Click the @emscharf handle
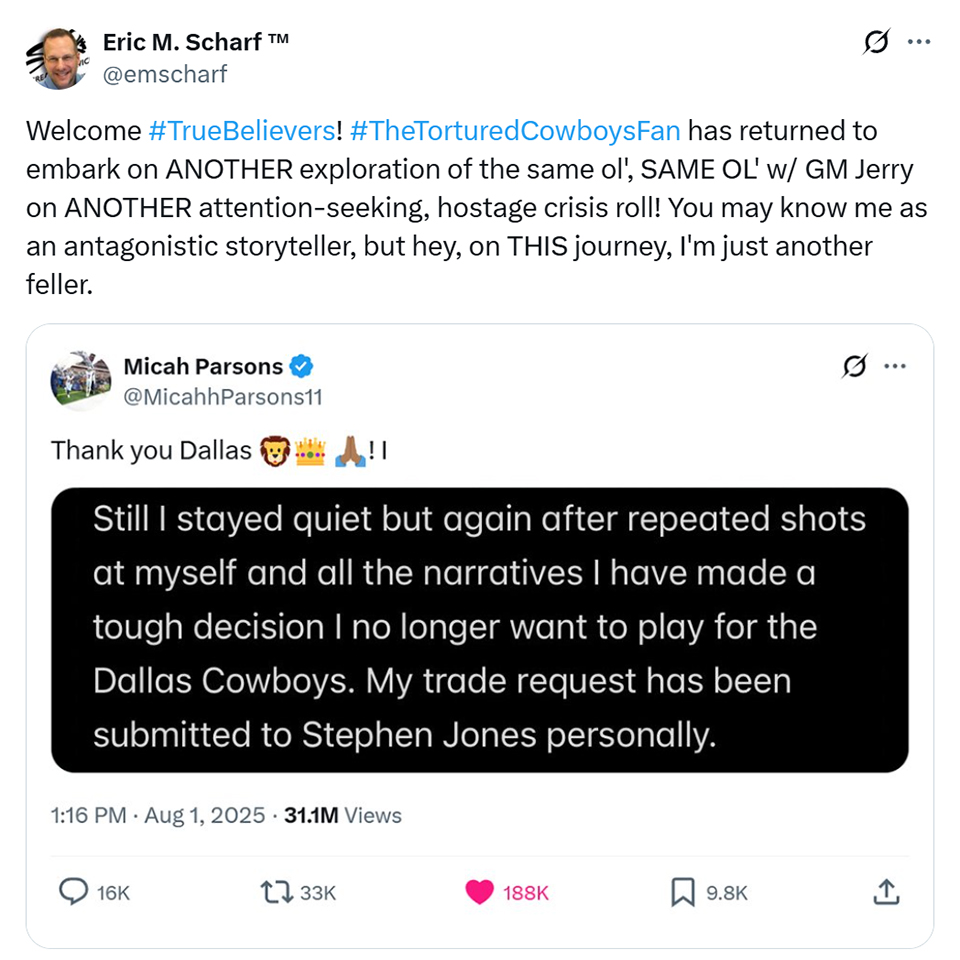 click(165, 74)
